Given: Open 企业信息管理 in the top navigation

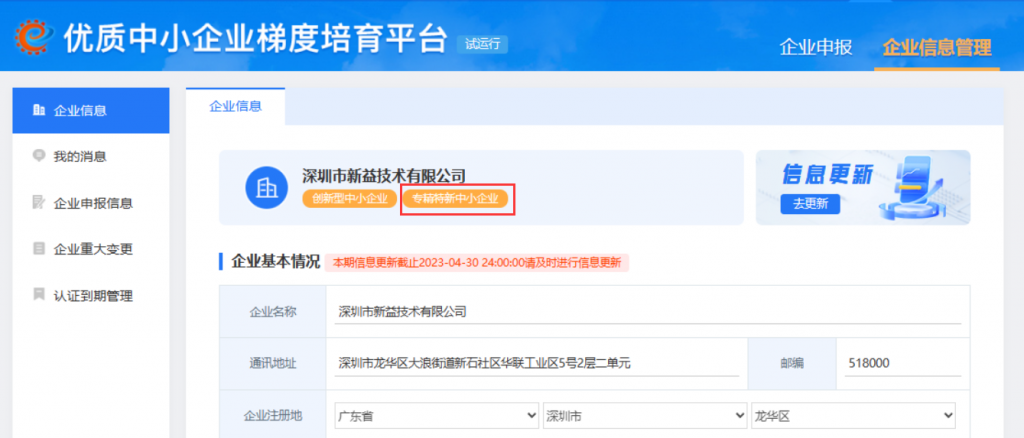Looking at the screenshot, I should tap(936, 48).
